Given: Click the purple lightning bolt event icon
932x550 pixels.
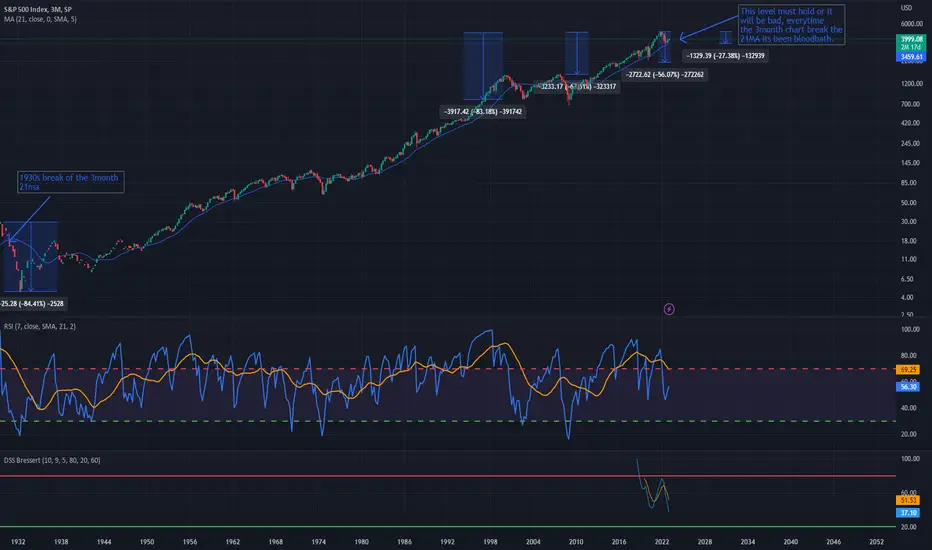Looking at the screenshot, I should click(669, 309).
